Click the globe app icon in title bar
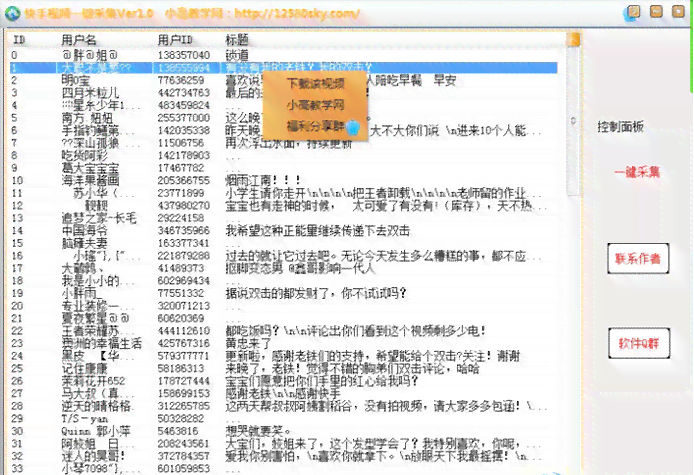 click(x=12, y=13)
